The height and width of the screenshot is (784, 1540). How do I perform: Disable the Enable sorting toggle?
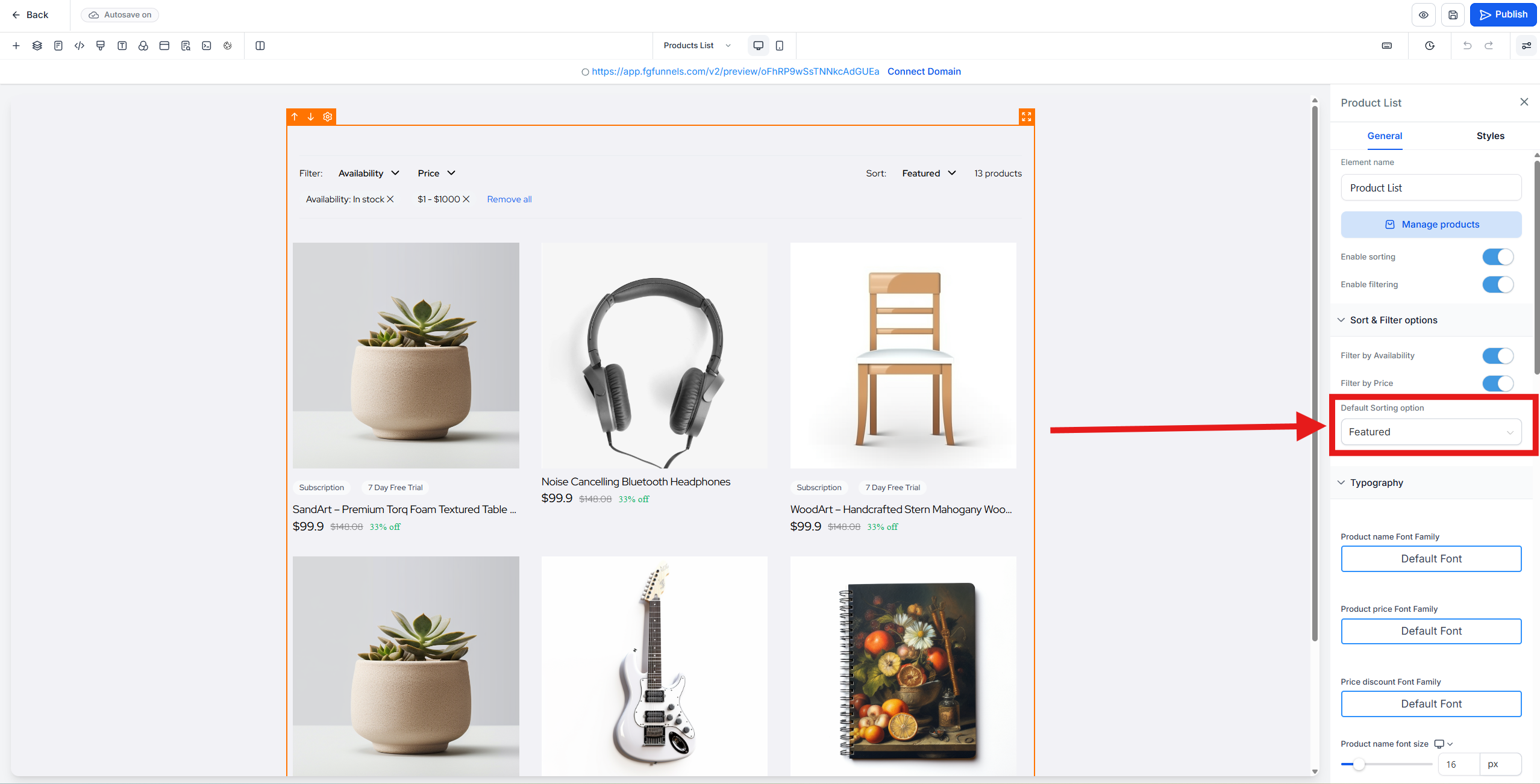[x=1497, y=257]
